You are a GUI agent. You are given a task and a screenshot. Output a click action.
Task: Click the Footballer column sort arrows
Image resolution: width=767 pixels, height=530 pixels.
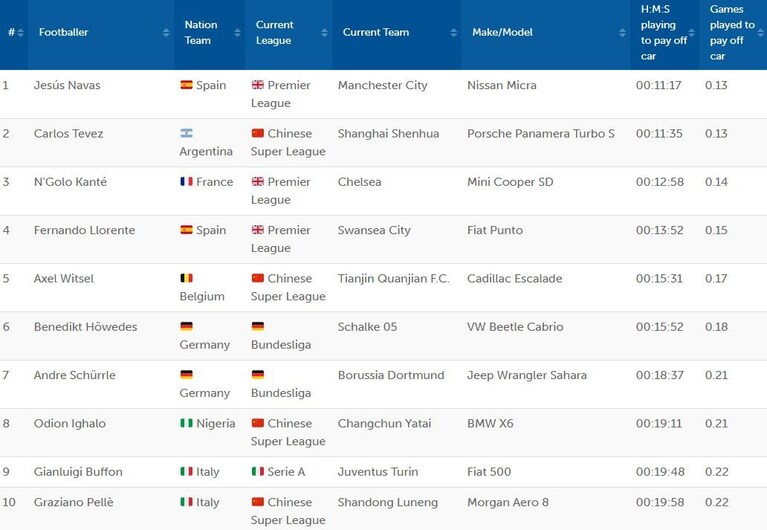pos(166,33)
